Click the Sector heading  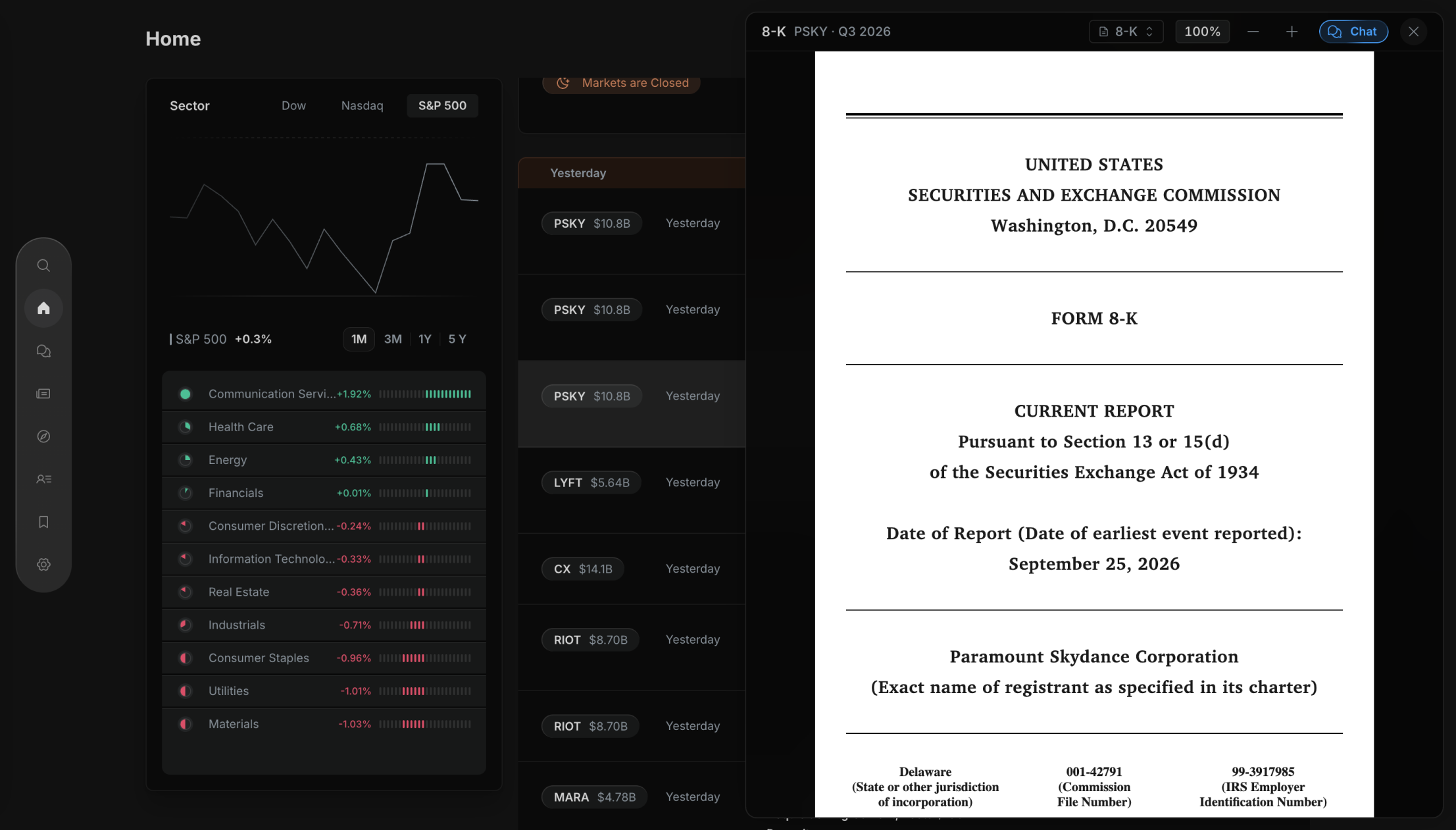[x=189, y=106]
